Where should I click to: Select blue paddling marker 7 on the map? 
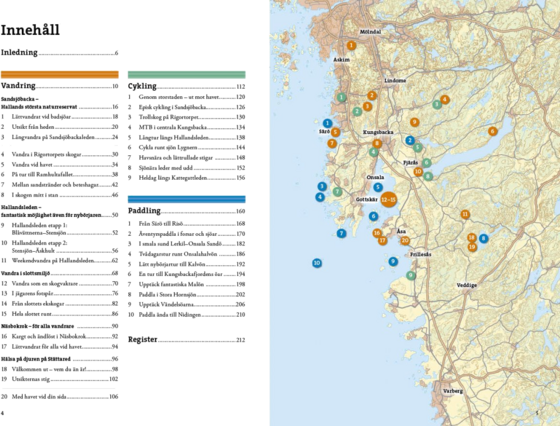(341, 234)
